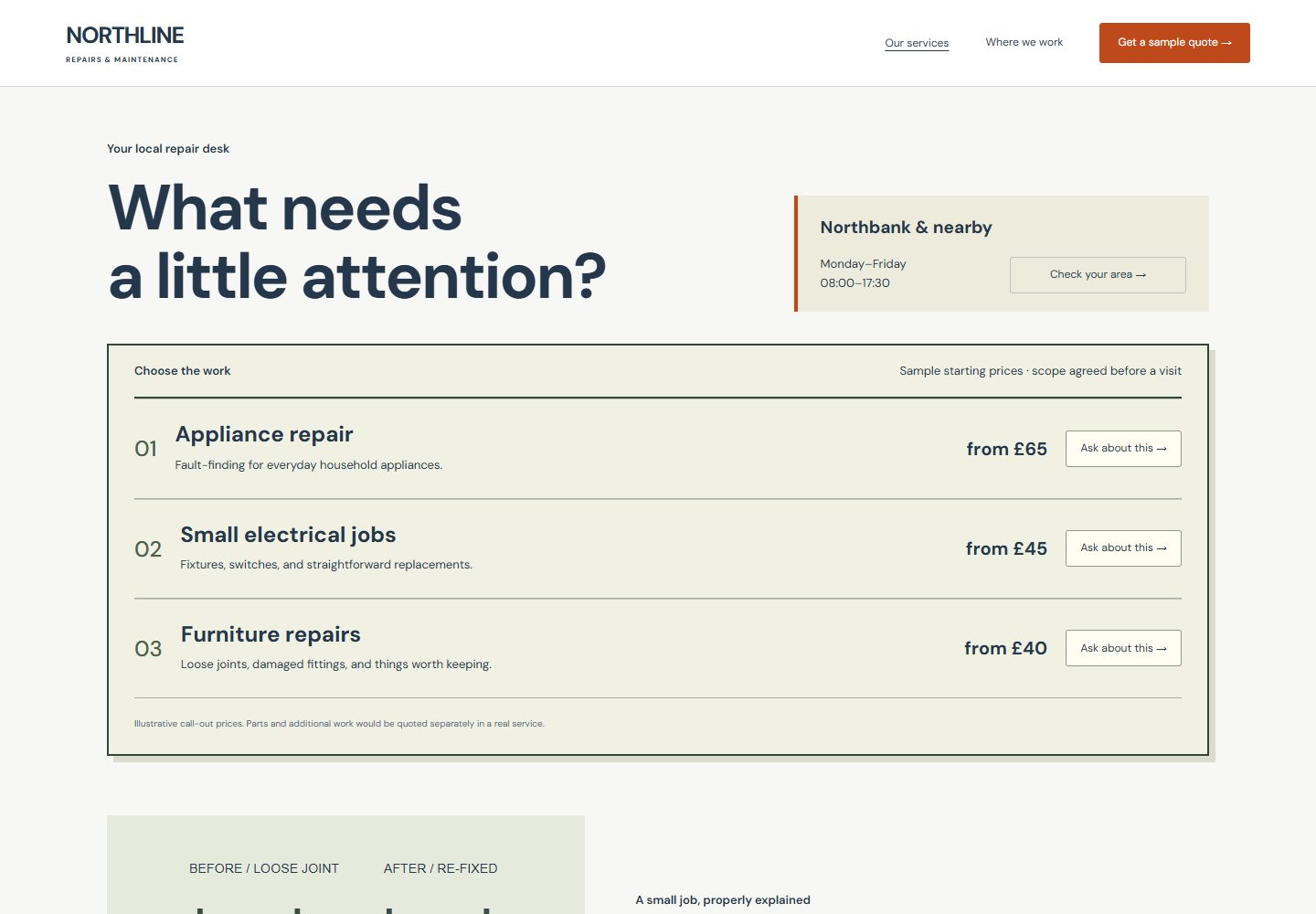
Task: Click Check your area button
Action: [x=1098, y=275]
